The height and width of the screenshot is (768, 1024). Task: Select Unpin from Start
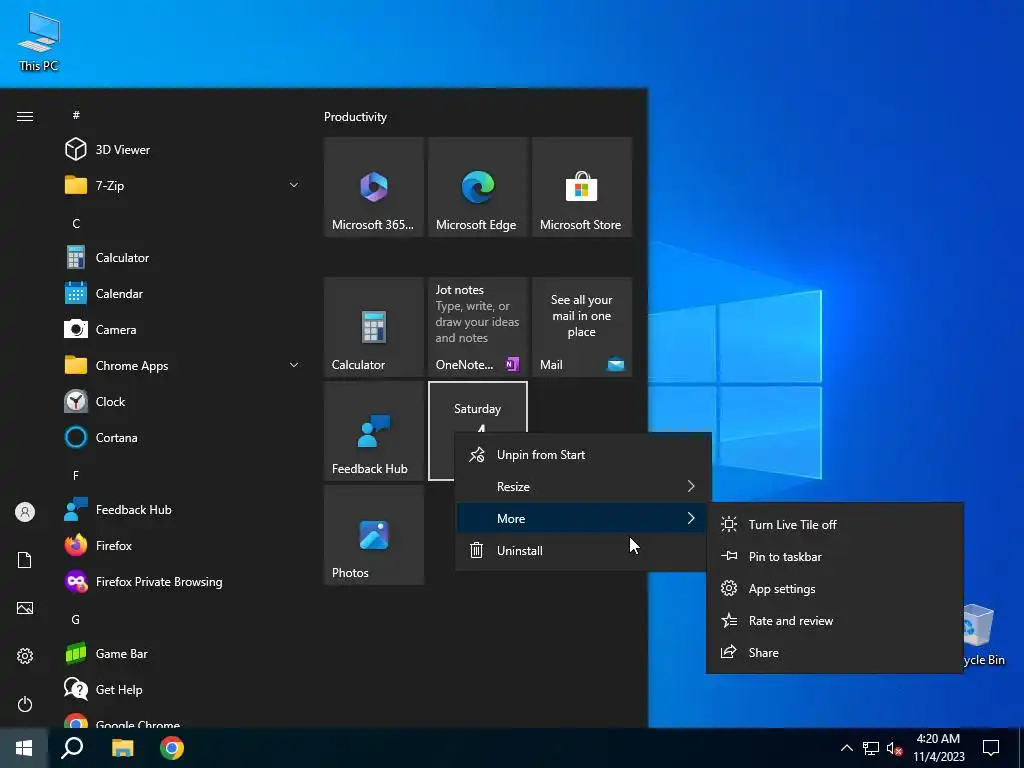pyautogui.click(x=583, y=455)
